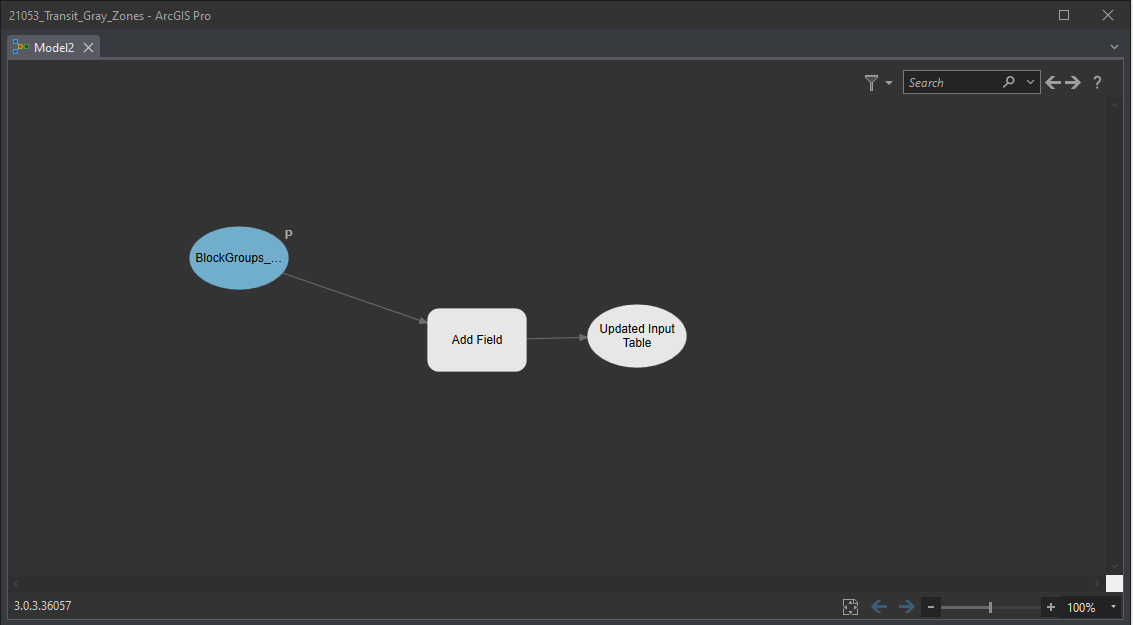Open the filter funnel icon

pyautogui.click(x=871, y=83)
